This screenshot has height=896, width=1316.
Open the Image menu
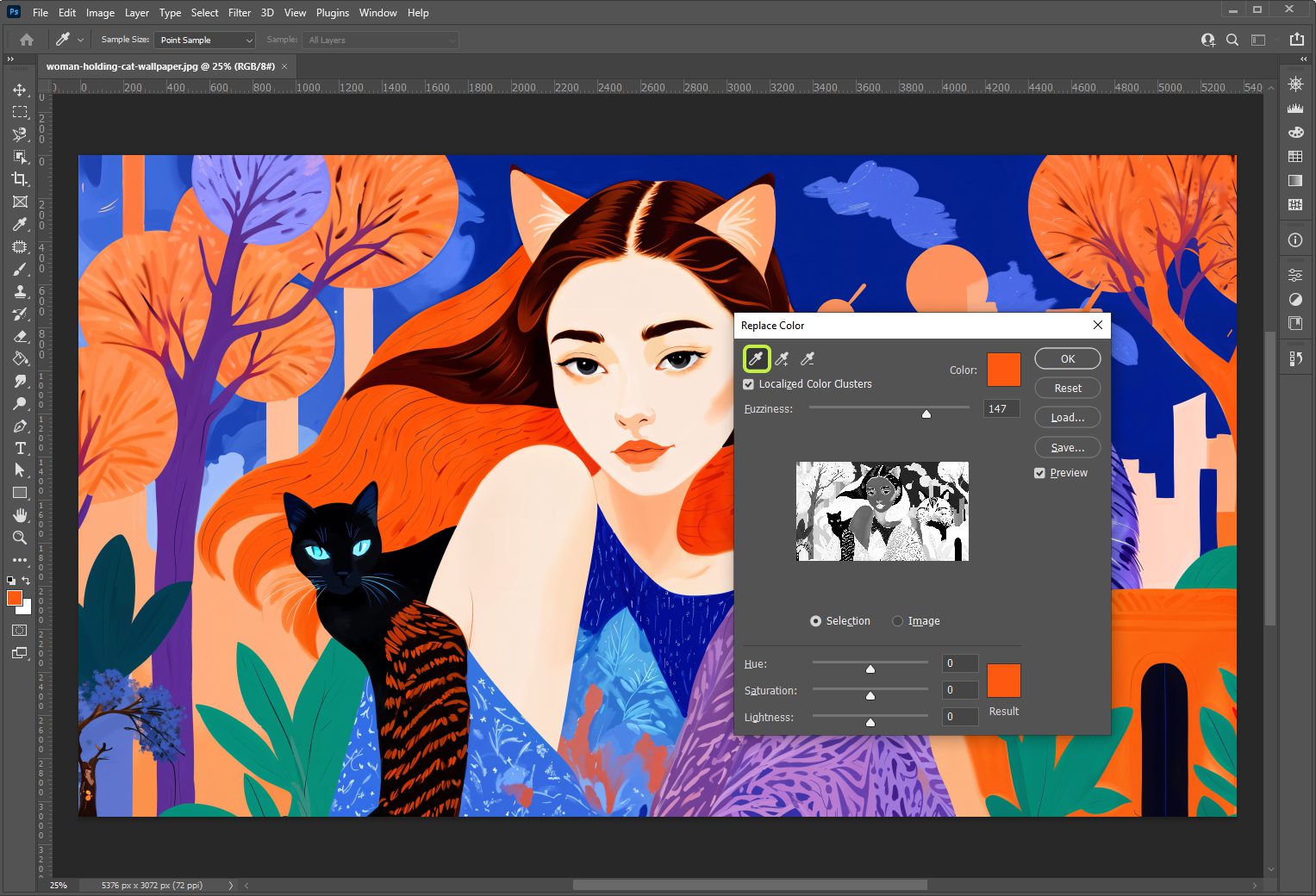(x=100, y=13)
